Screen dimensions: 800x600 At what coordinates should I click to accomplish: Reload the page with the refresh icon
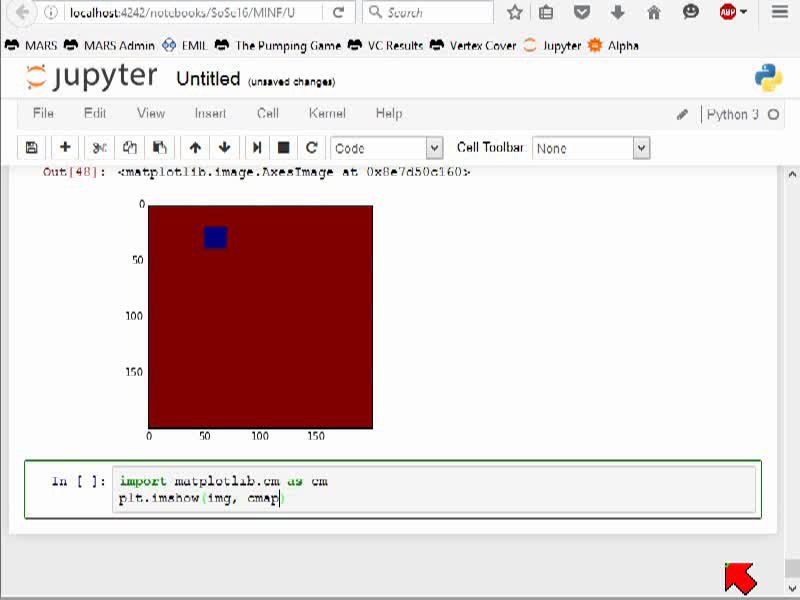point(338,12)
